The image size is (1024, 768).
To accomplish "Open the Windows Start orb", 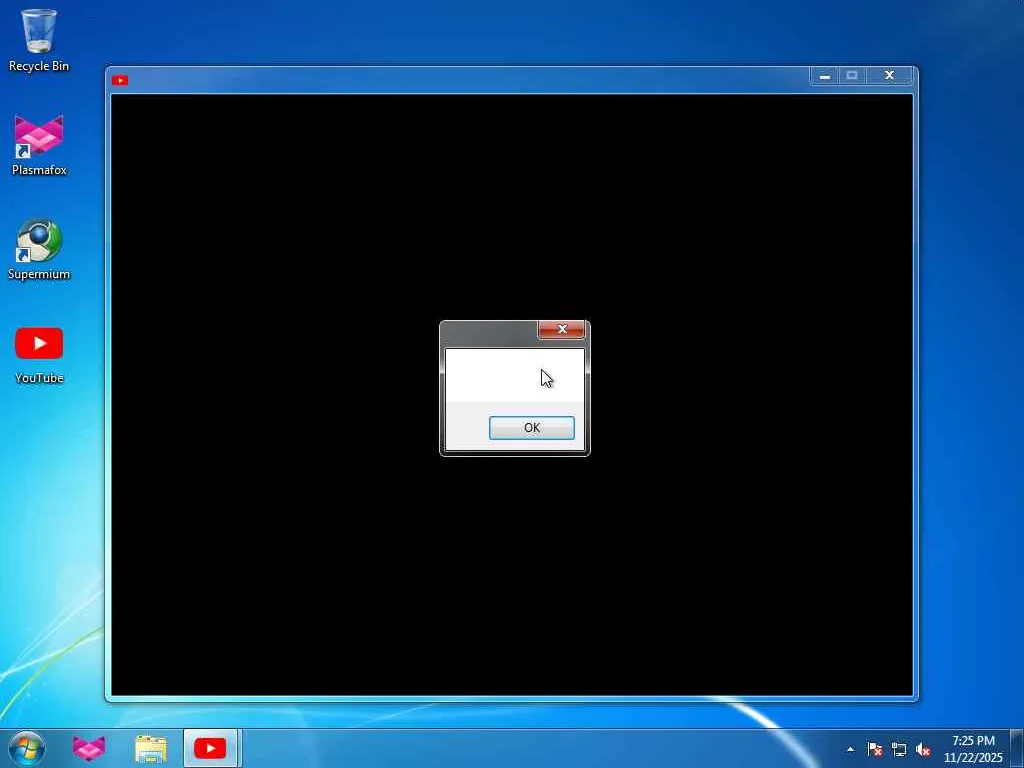I will [x=27, y=748].
